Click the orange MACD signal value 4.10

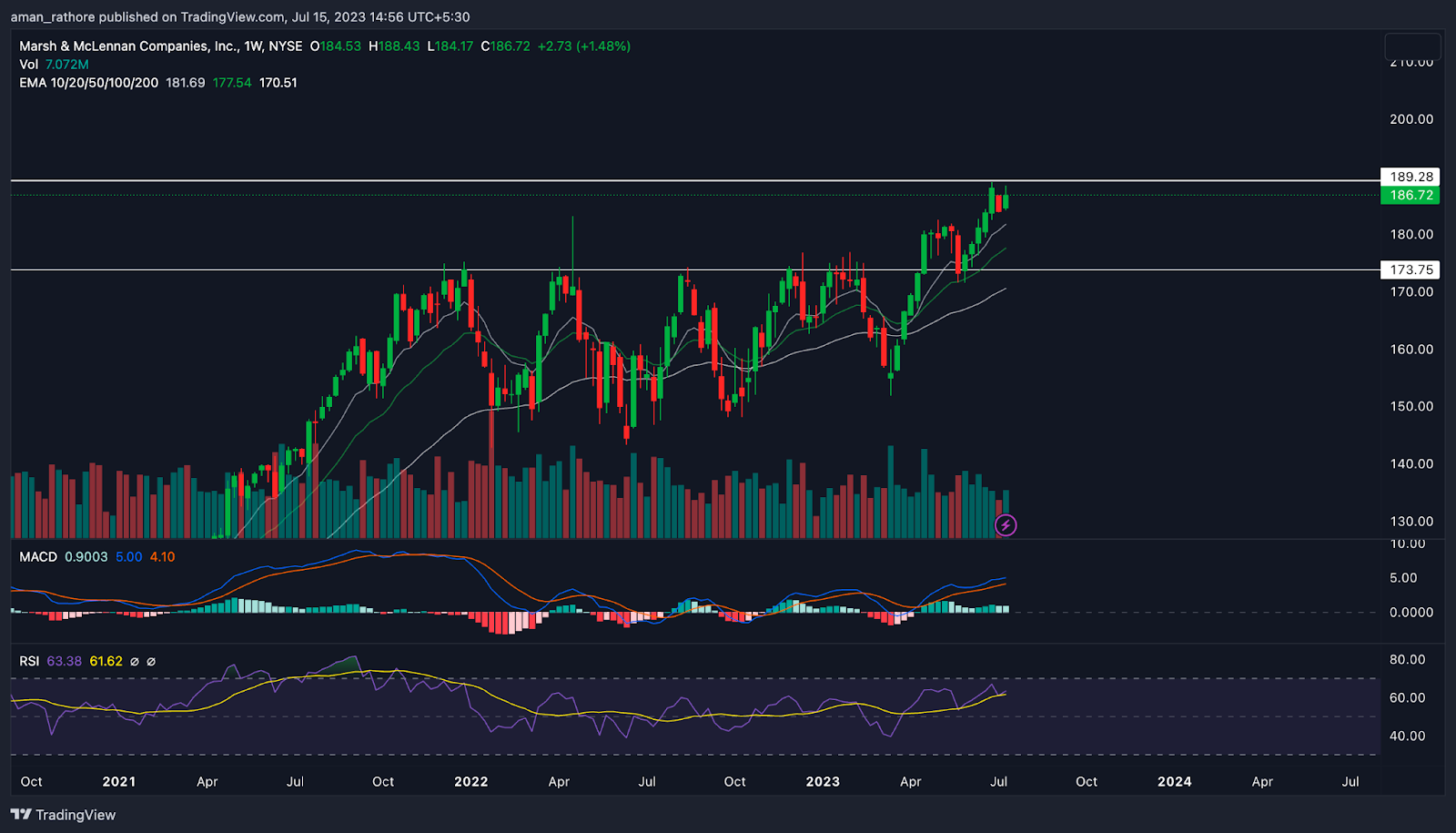pos(162,556)
